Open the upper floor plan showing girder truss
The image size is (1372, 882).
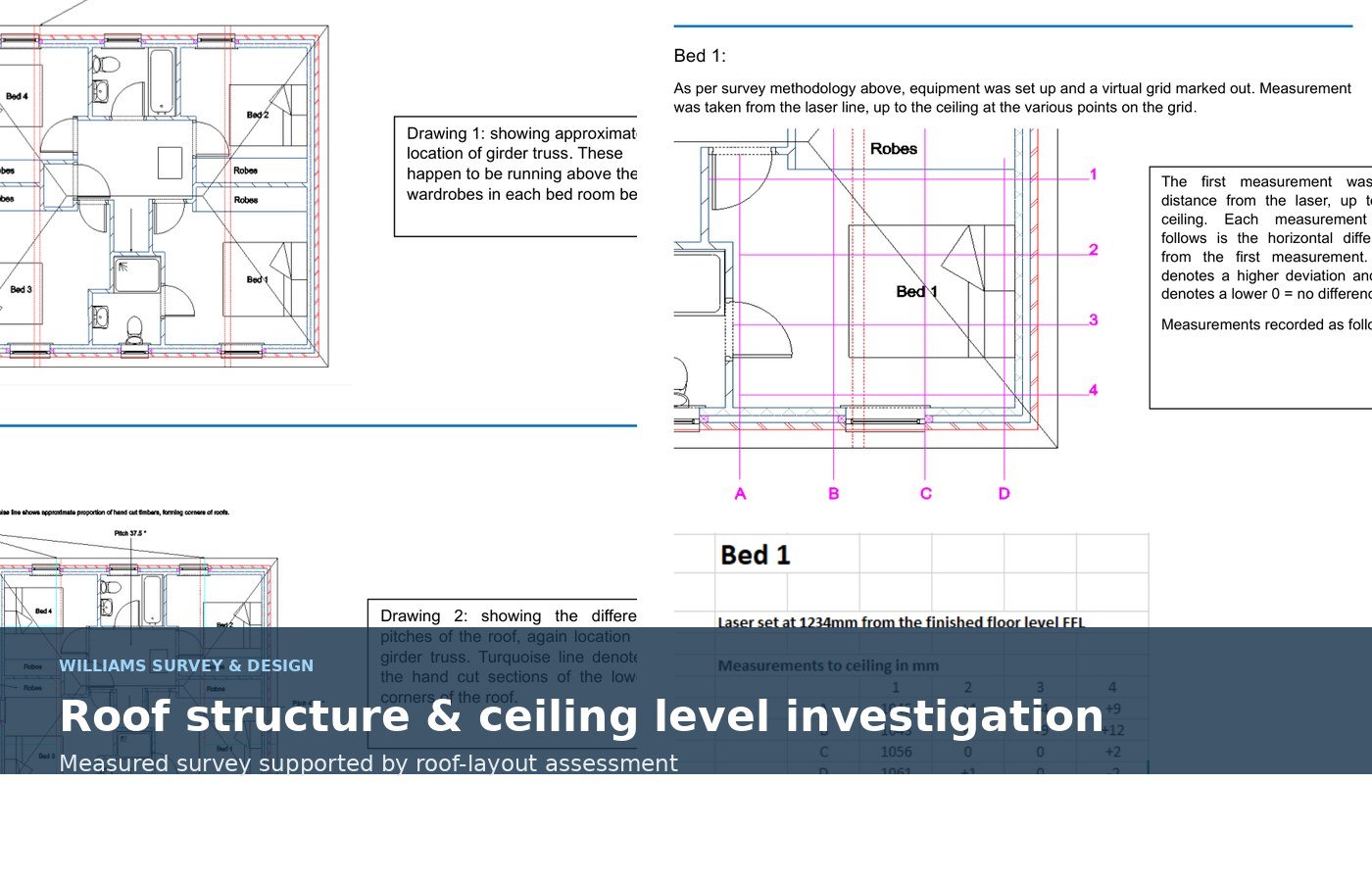(x=164, y=196)
